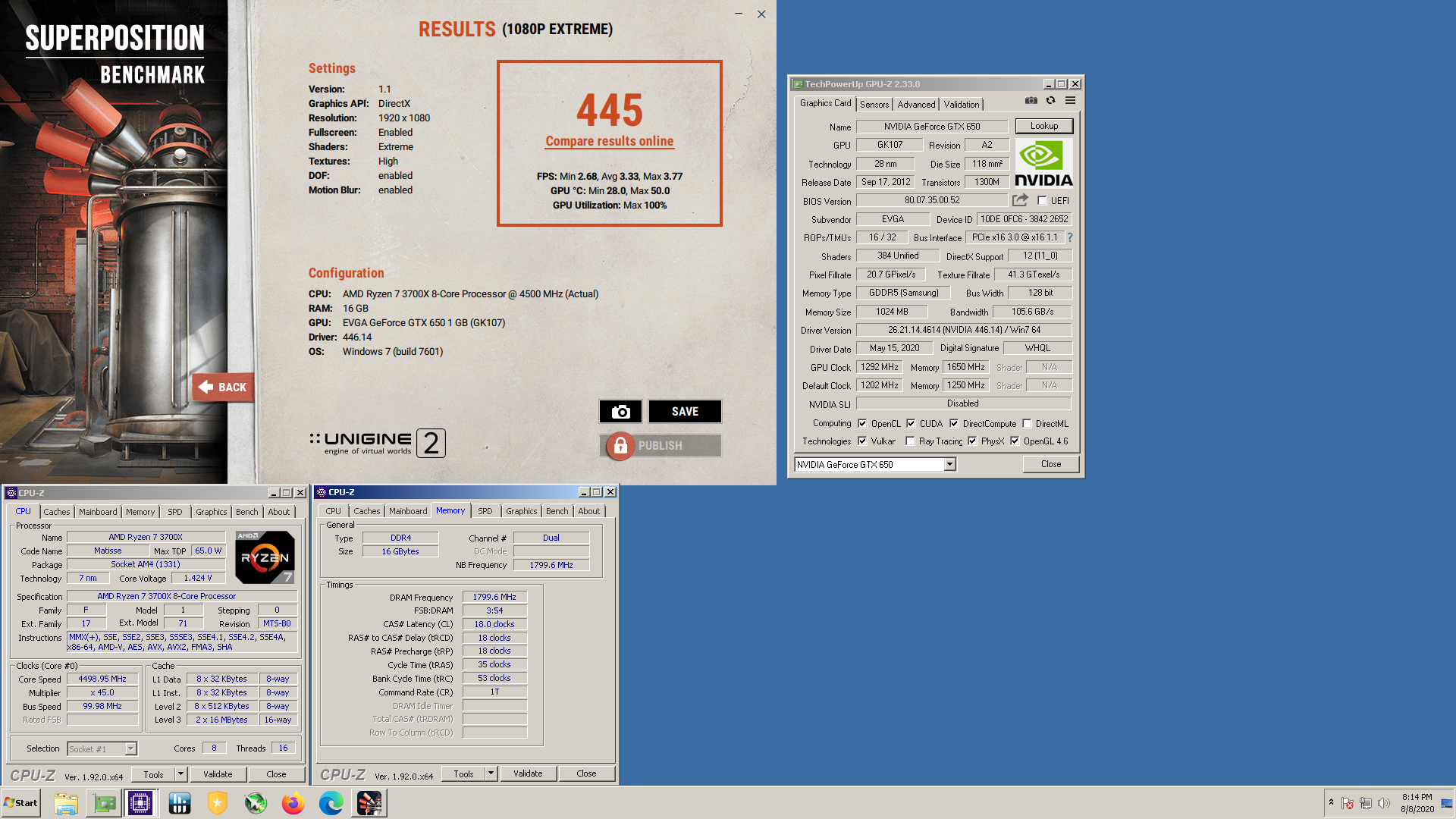Screen dimensions: 1456x819
Task: Click the lock icon on the Publish button
Action: point(620,446)
